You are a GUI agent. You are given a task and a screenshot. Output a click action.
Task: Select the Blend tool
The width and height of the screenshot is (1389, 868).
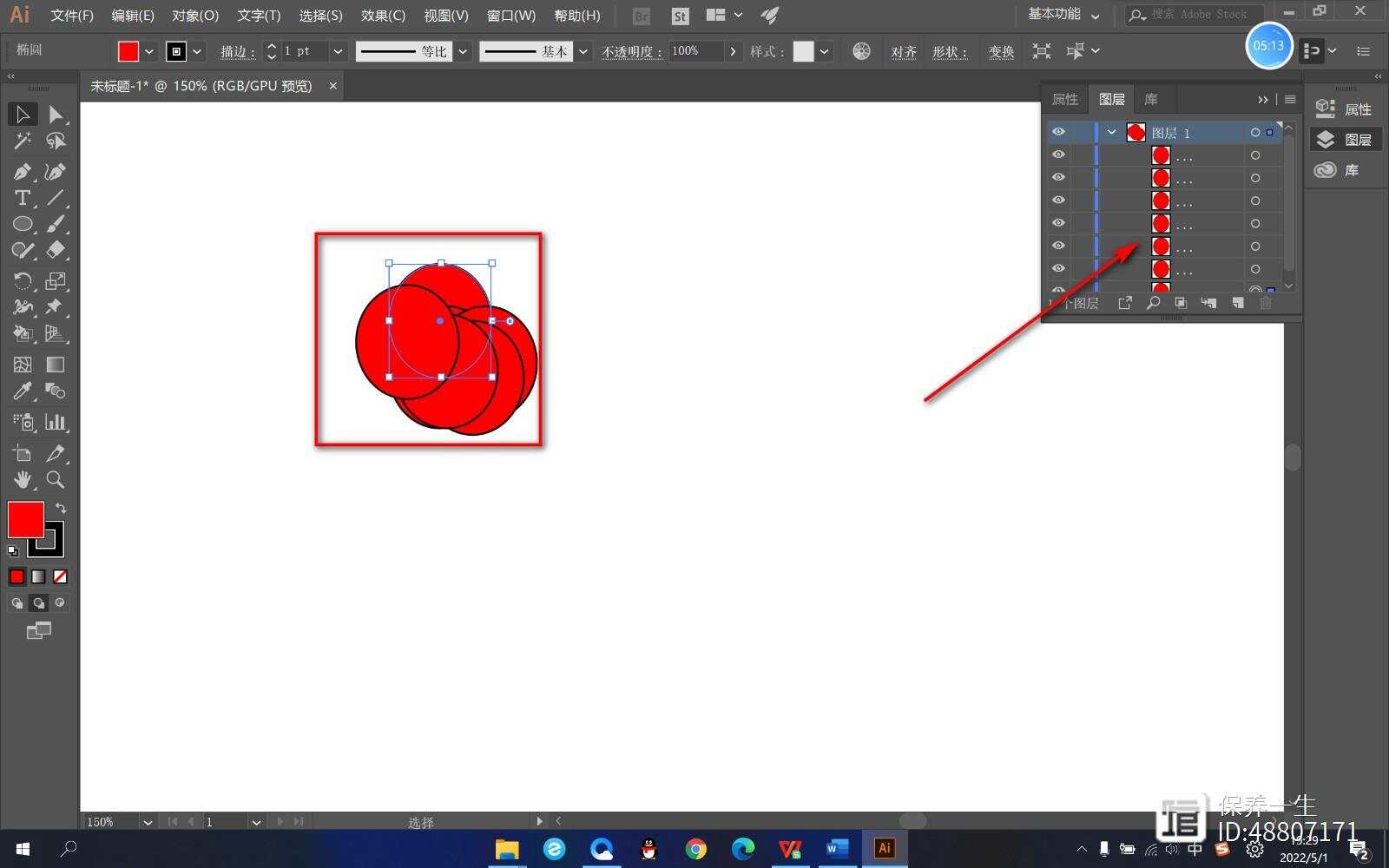point(56,391)
